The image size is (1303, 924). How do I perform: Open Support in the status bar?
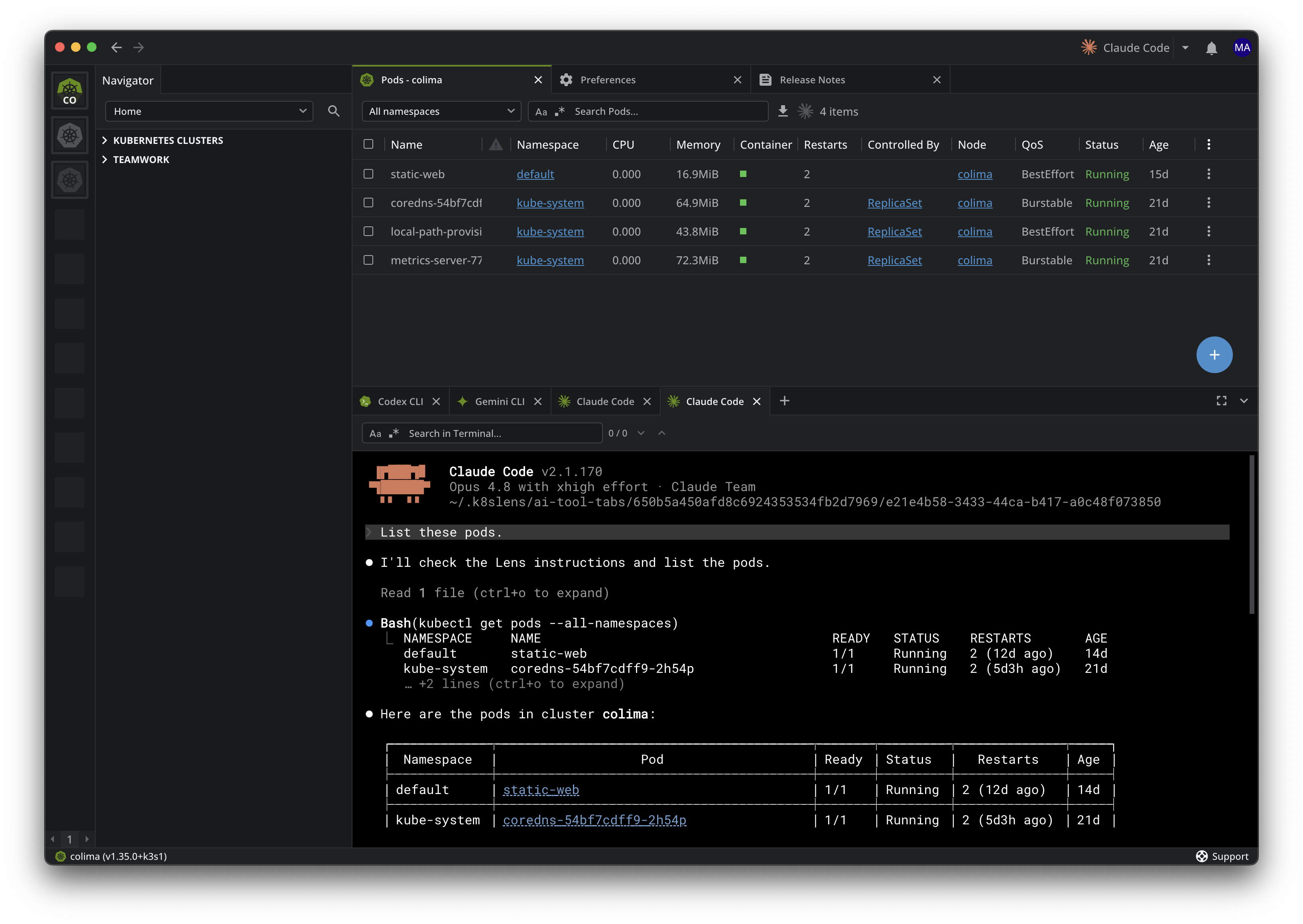[1222, 856]
